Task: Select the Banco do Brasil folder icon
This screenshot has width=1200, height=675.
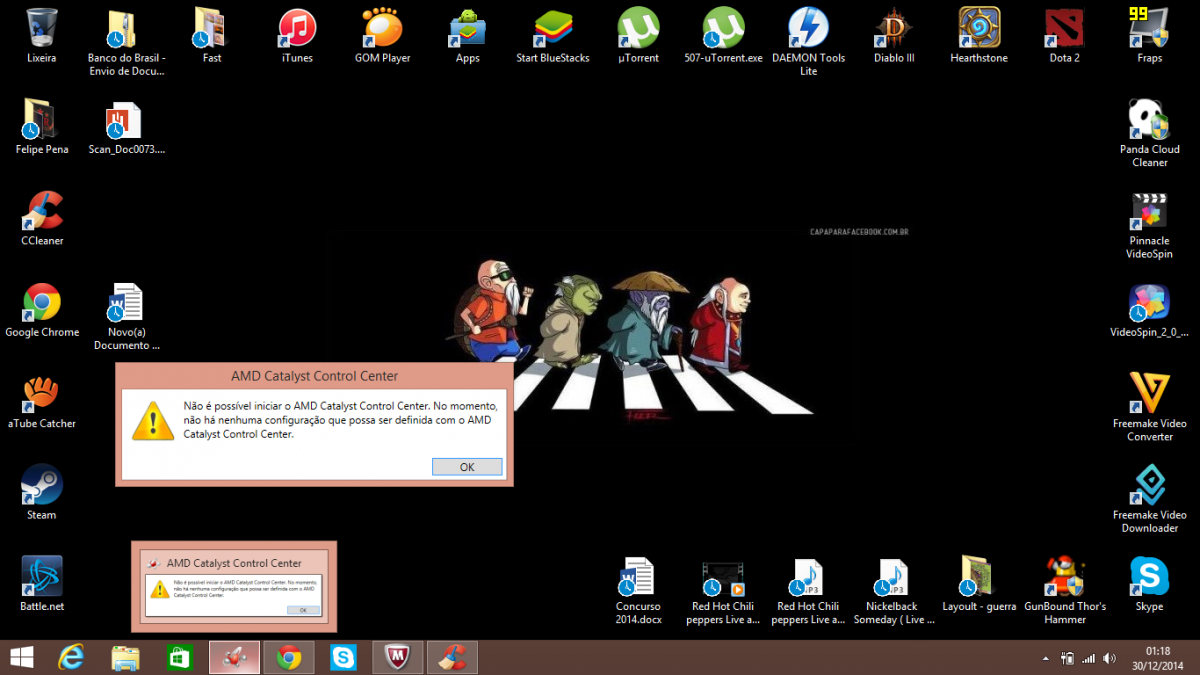Action: coord(127,41)
